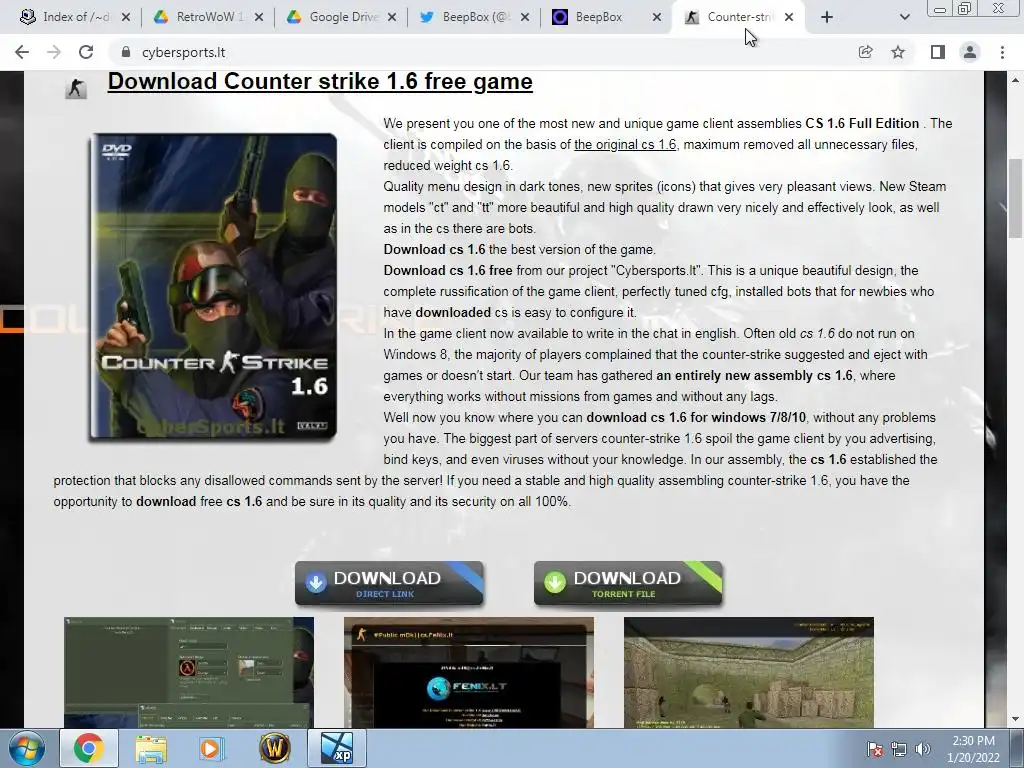Expand the tab search dropdown arrow
Image resolution: width=1024 pixels, height=768 pixels.
[904, 17]
